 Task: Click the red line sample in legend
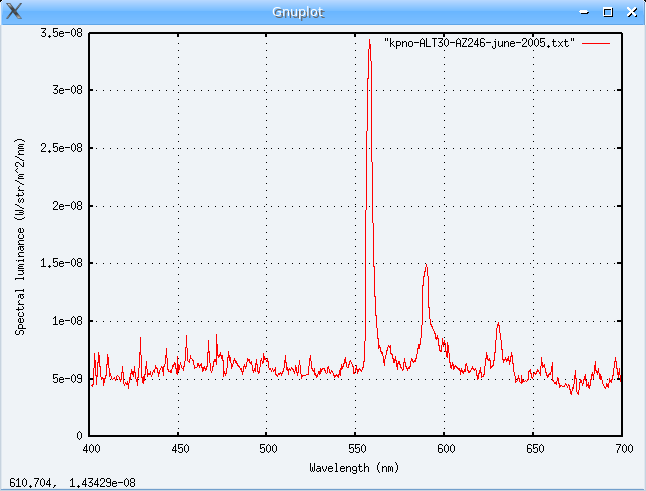pos(596,45)
